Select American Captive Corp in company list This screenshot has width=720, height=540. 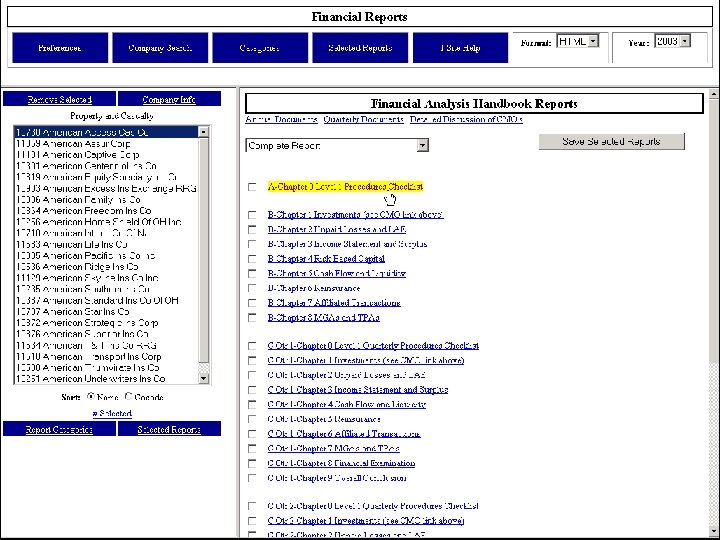[107, 155]
